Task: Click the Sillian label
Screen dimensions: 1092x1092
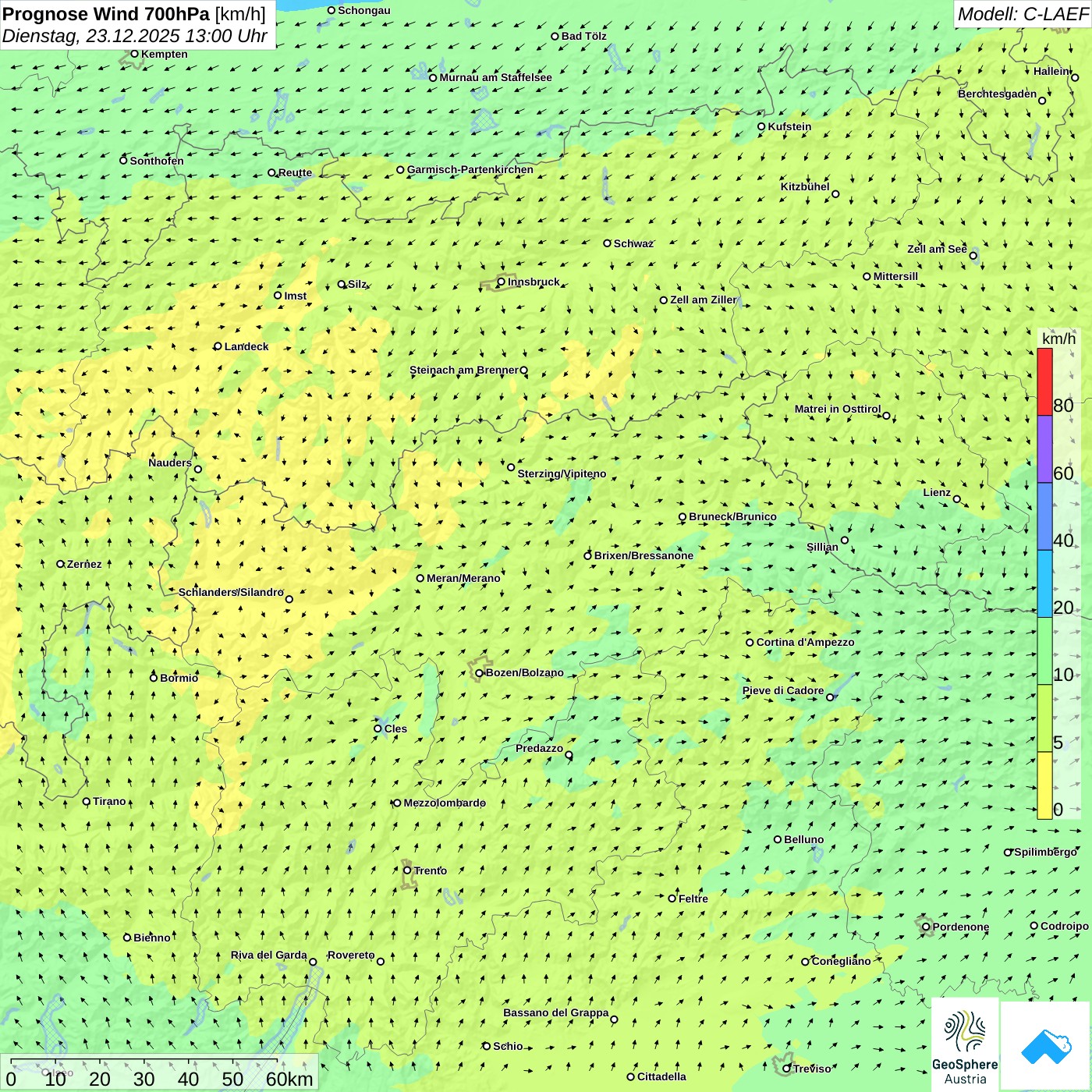Action: 822,547
